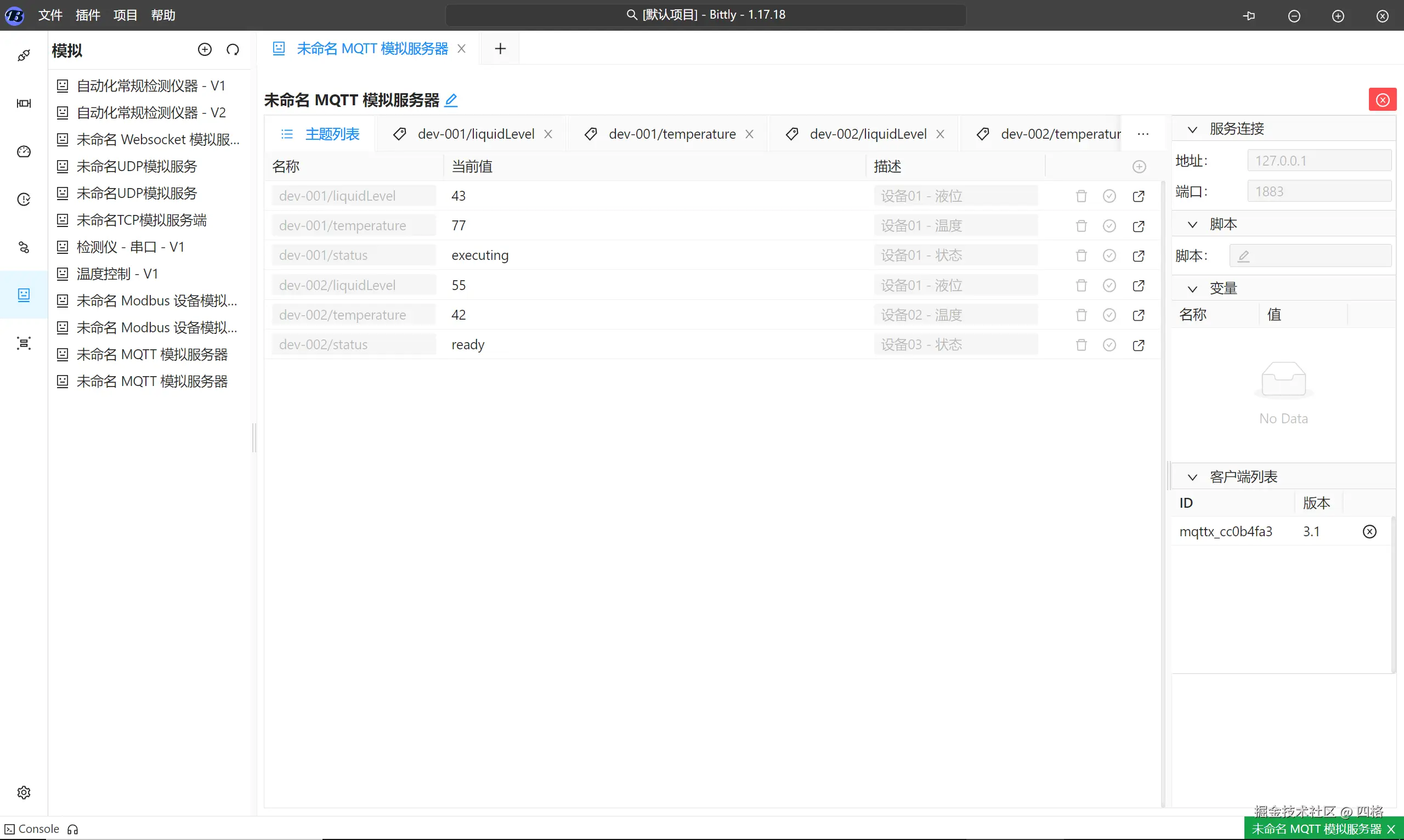Disconnect client mqttx_cc0b4fa3
Image resolution: width=1404 pixels, height=840 pixels.
point(1369,531)
